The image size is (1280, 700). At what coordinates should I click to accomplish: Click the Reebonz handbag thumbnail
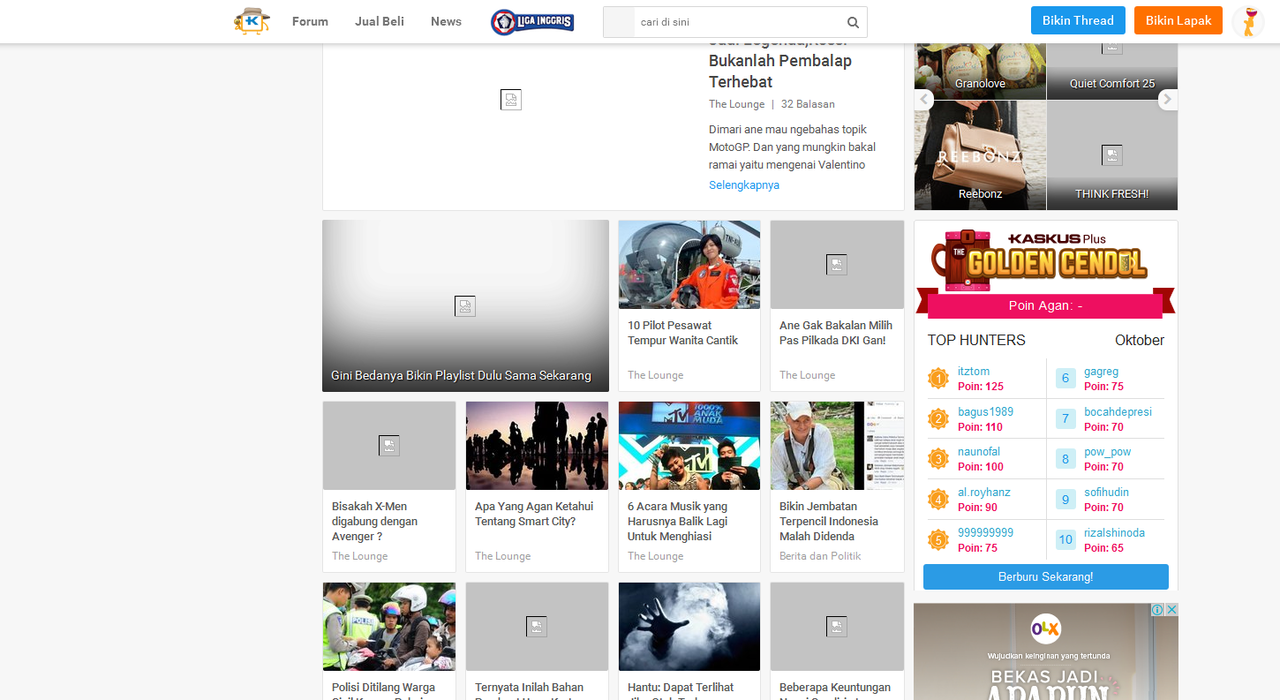tap(980, 155)
